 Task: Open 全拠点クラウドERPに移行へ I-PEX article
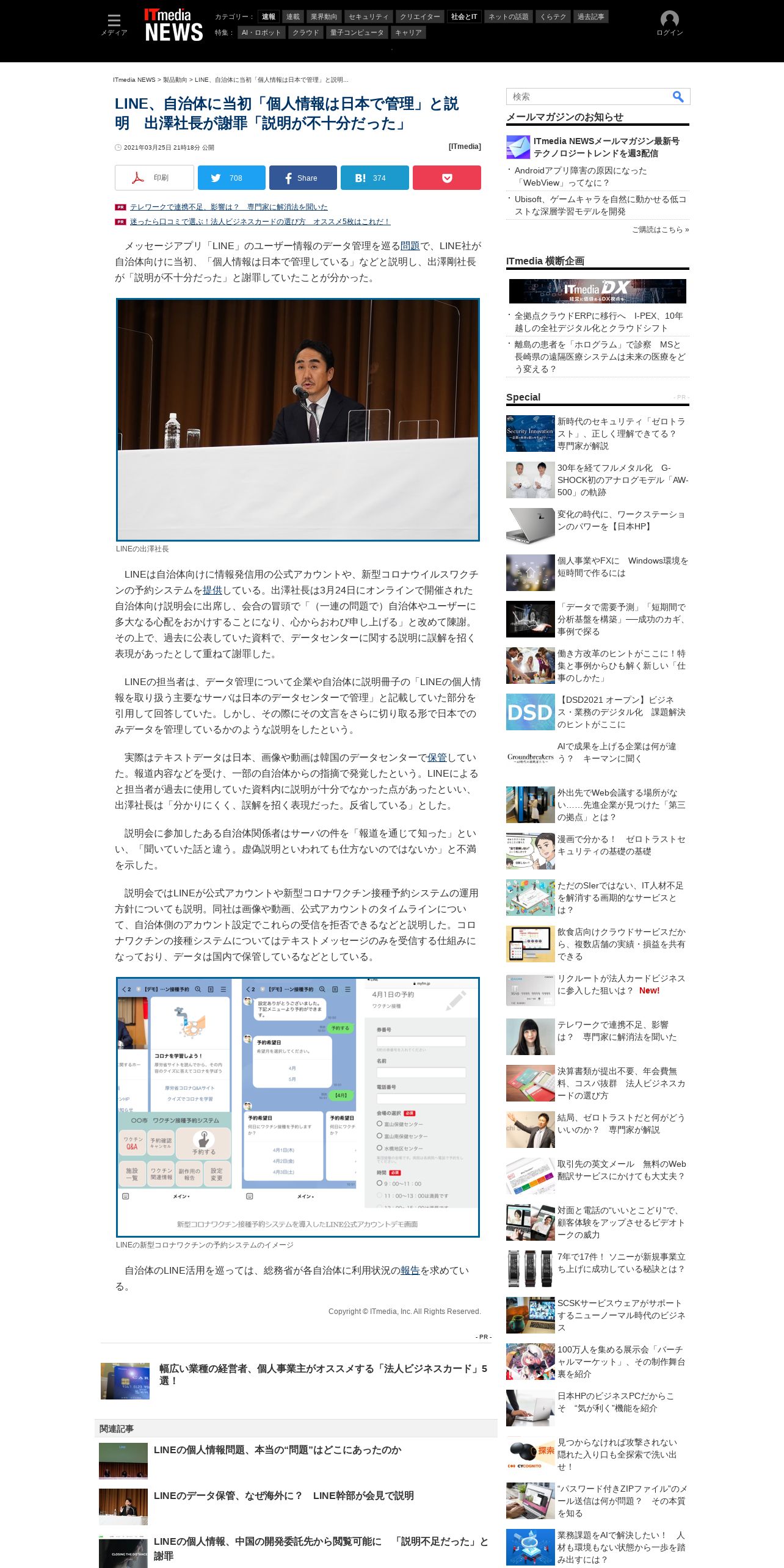coord(598,322)
